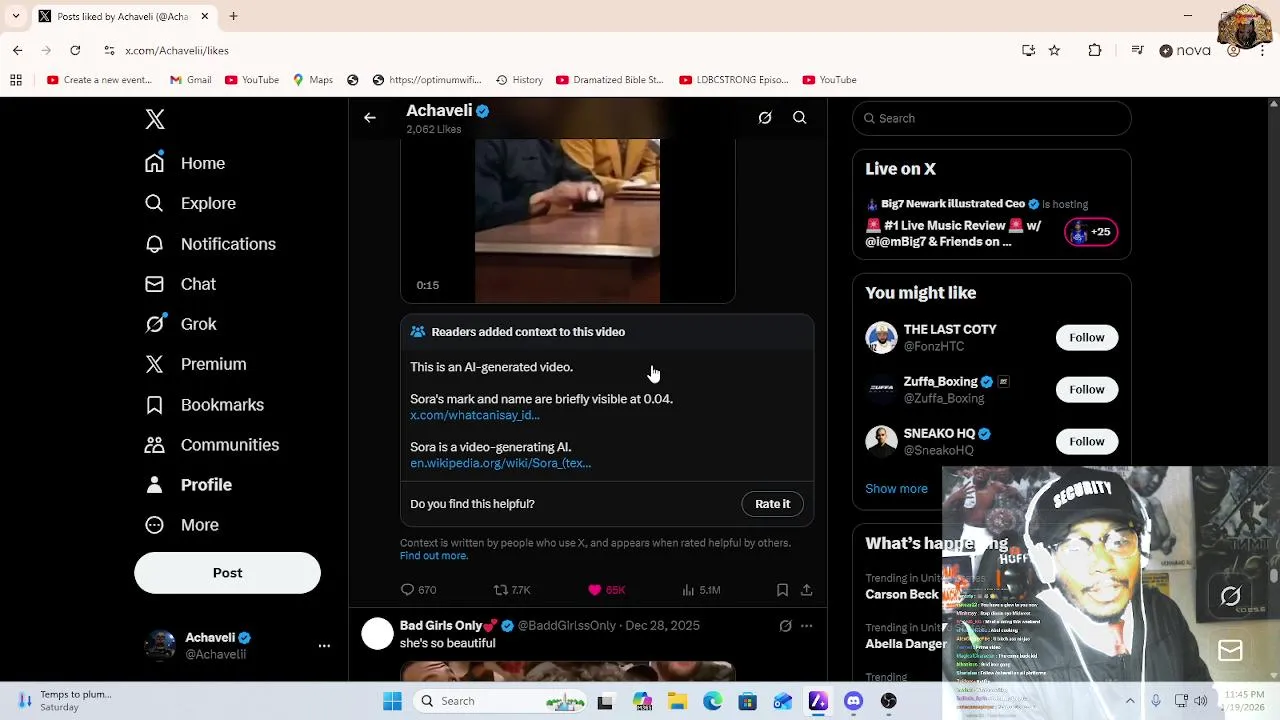
Task: Open the Carson Beck trending topic
Action: (902, 594)
